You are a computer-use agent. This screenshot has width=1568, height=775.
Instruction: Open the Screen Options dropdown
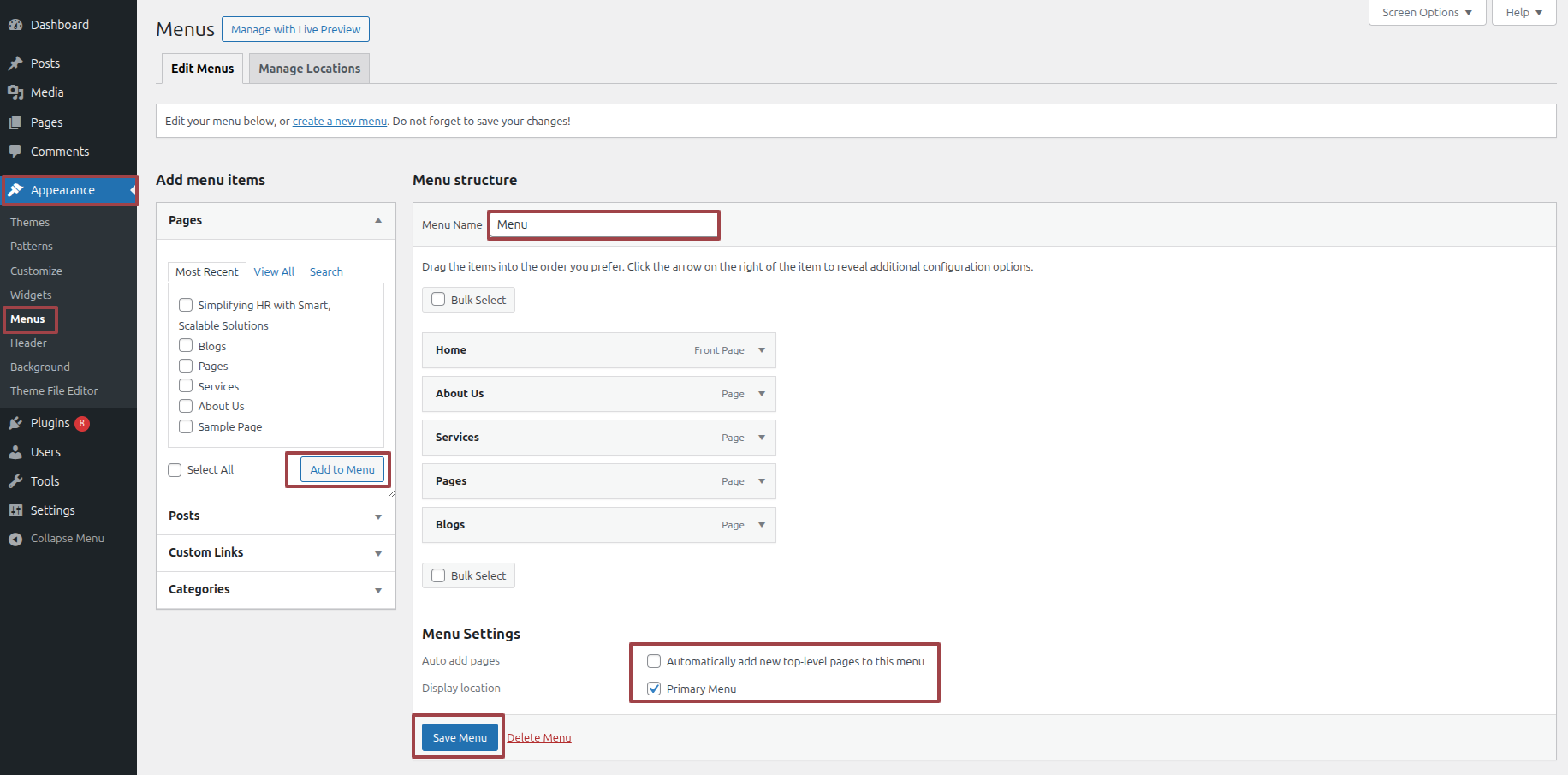point(1426,13)
